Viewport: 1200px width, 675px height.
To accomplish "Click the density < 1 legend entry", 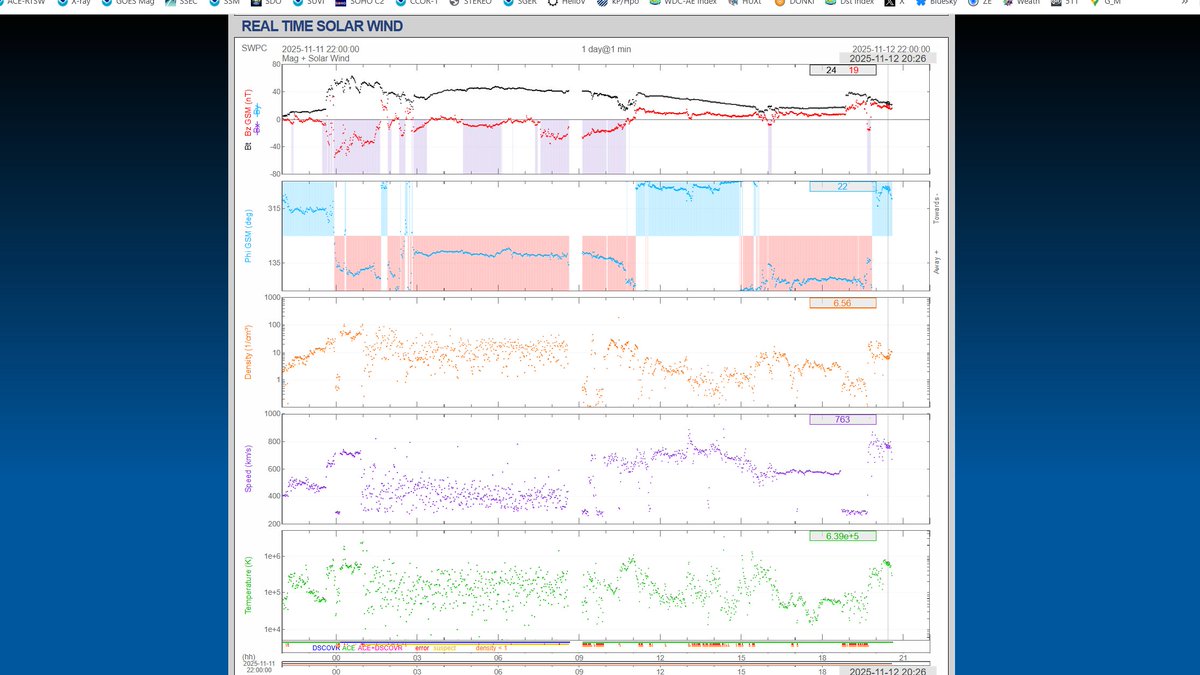I will [491, 648].
